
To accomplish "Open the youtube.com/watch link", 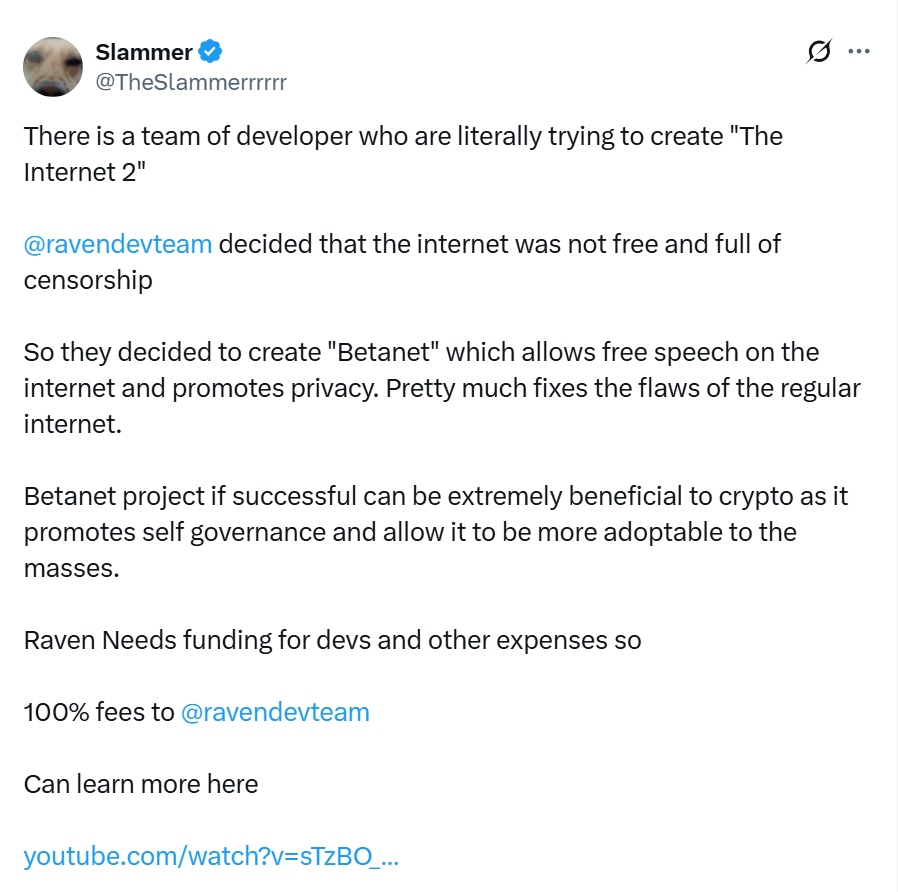I will [x=211, y=857].
